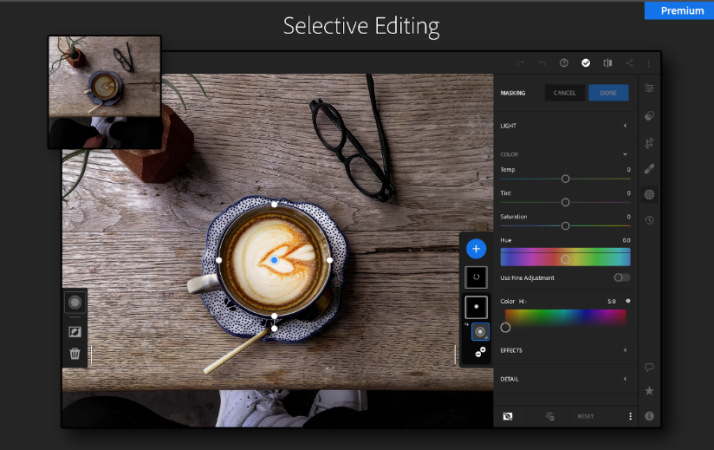714x450 pixels.
Task: Open the version history clock icon
Action: (649, 220)
